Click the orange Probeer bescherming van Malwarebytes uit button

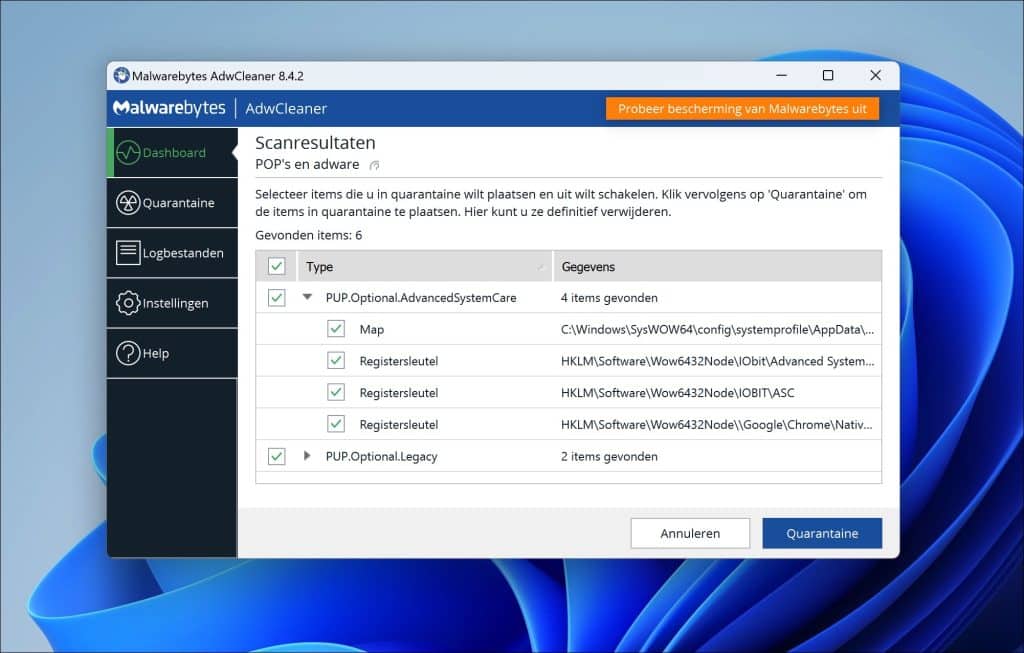[x=743, y=109]
